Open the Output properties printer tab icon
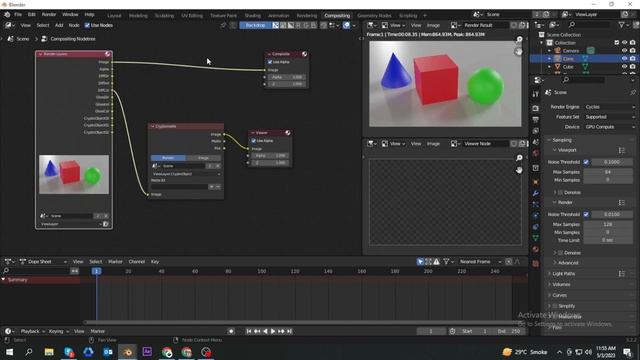640x360 pixels. point(536,120)
